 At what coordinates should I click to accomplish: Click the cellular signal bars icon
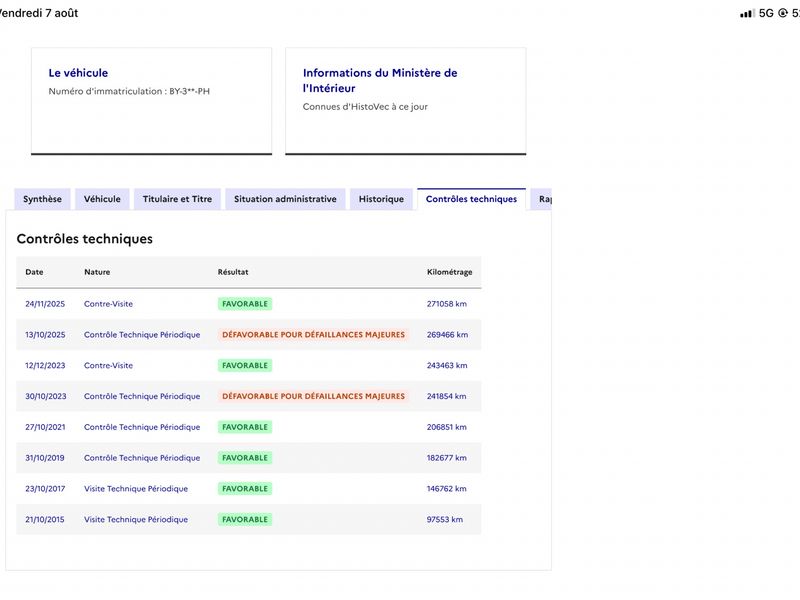[x=747, y=13]
